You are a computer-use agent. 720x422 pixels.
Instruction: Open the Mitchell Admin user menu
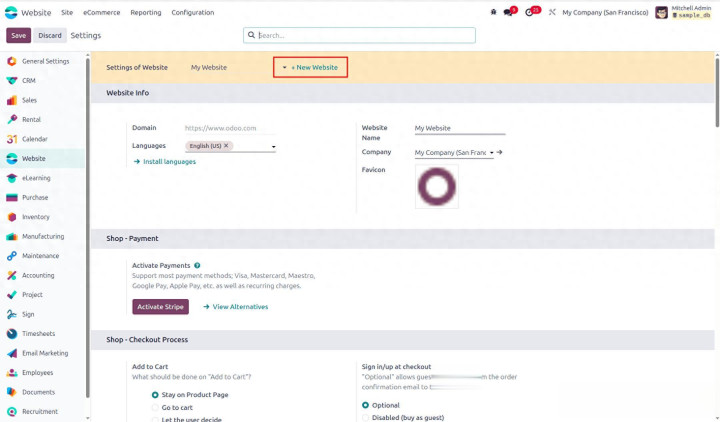[683, 12]
